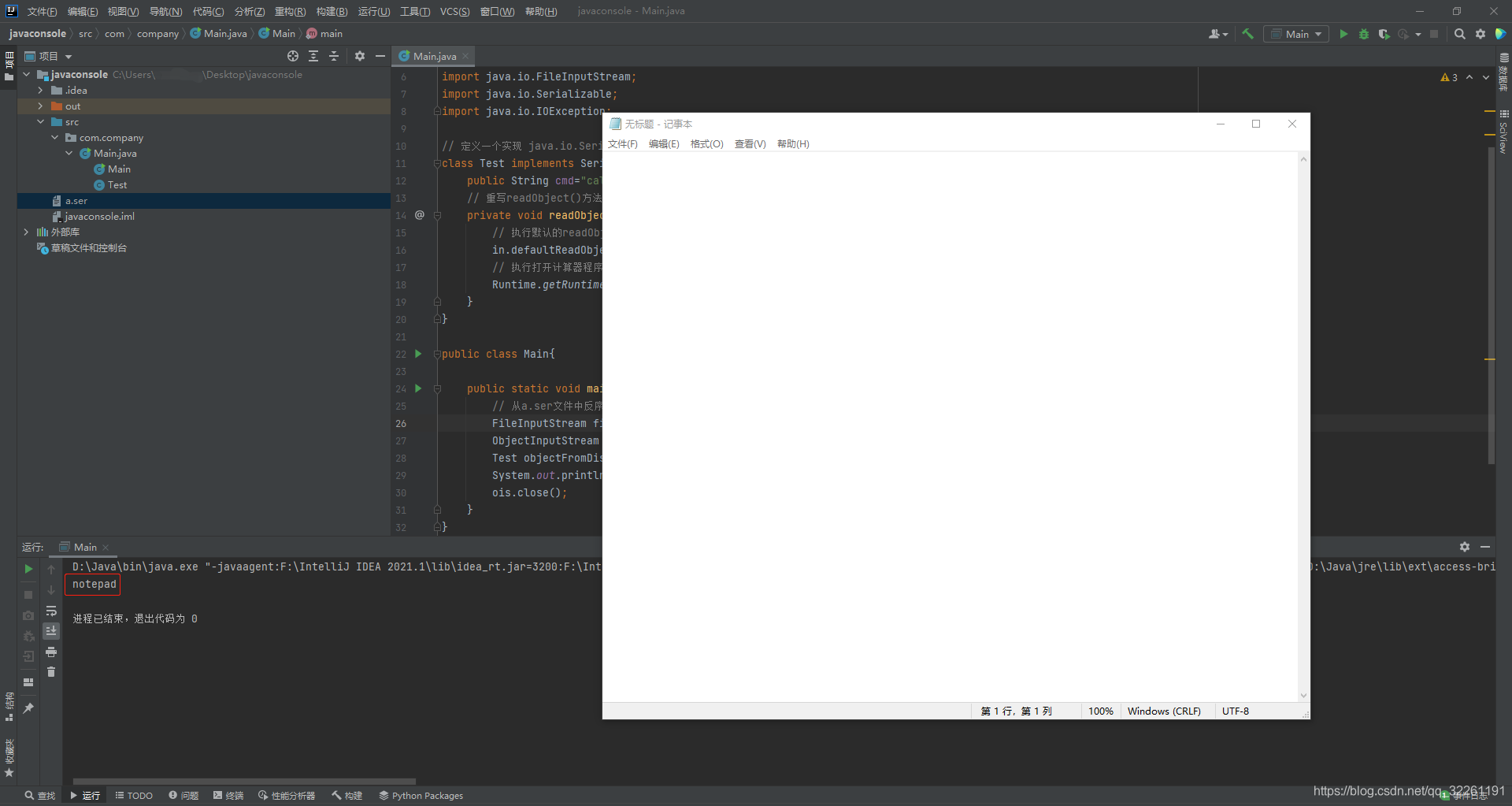The width and height of the screenshot is (1512, 806).
Task: Open the TODO tool window button
Action: (x=134, y=796)
